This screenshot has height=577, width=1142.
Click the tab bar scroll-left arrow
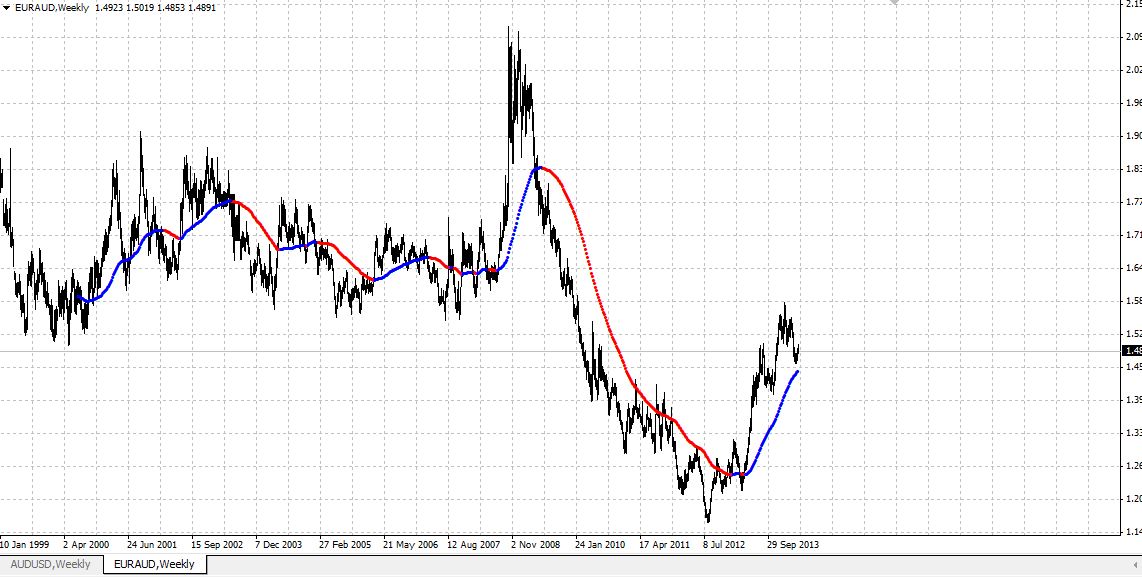click(1136, 564)
